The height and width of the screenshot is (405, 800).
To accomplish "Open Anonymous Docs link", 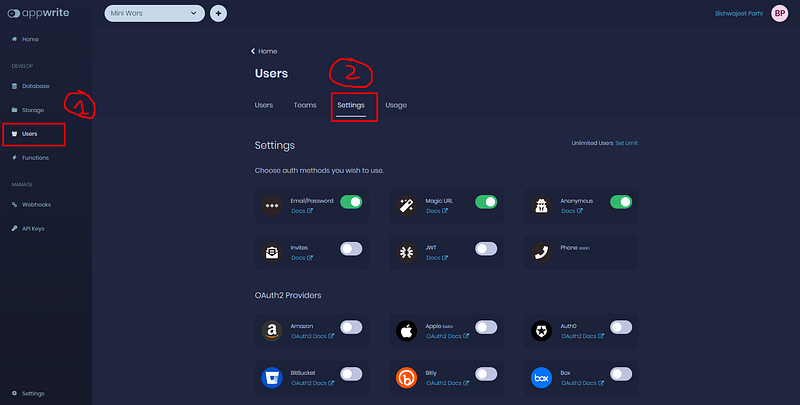I will [x=571, y=211].
